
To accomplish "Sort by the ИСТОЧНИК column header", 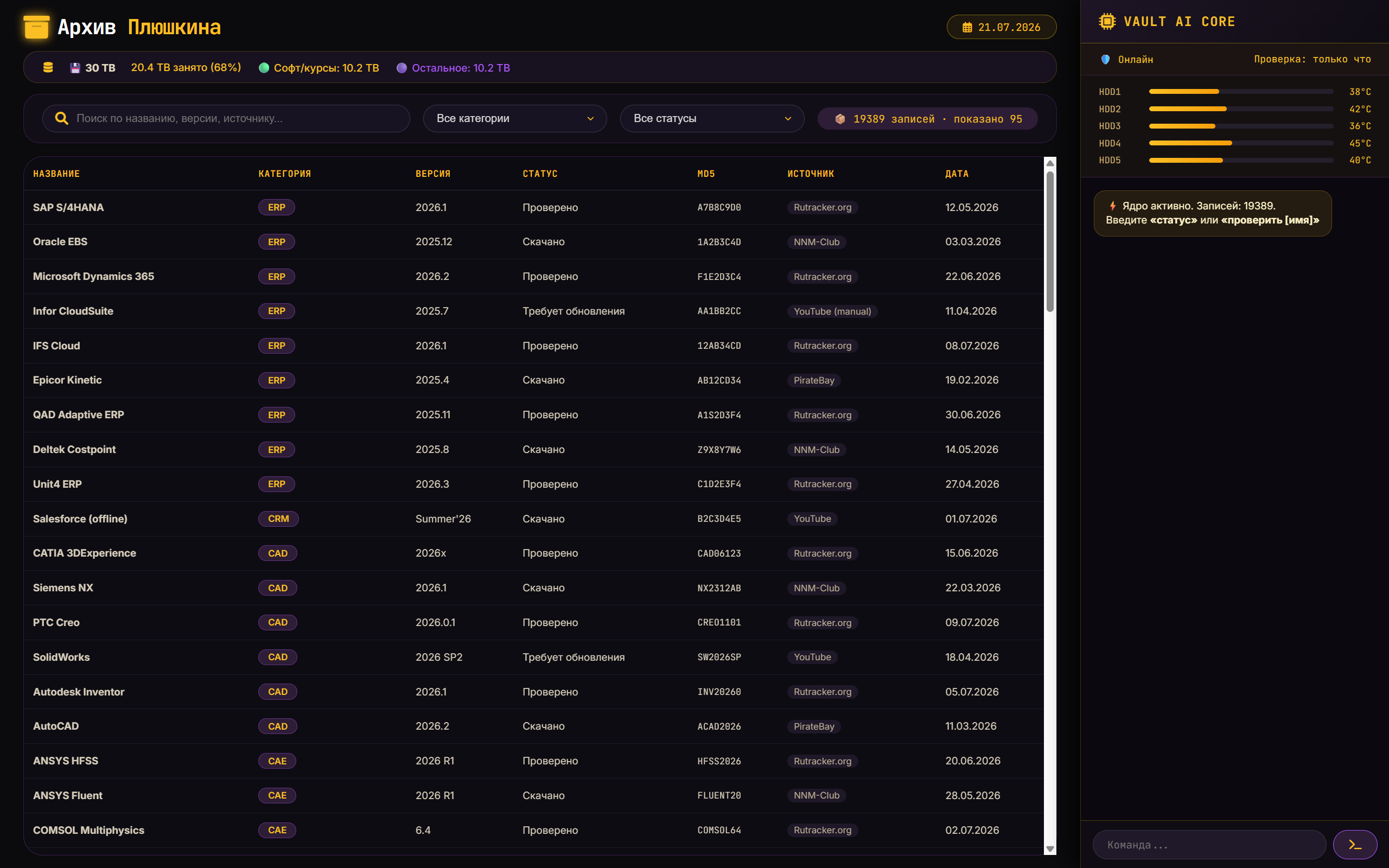I will tap(811, 174).
